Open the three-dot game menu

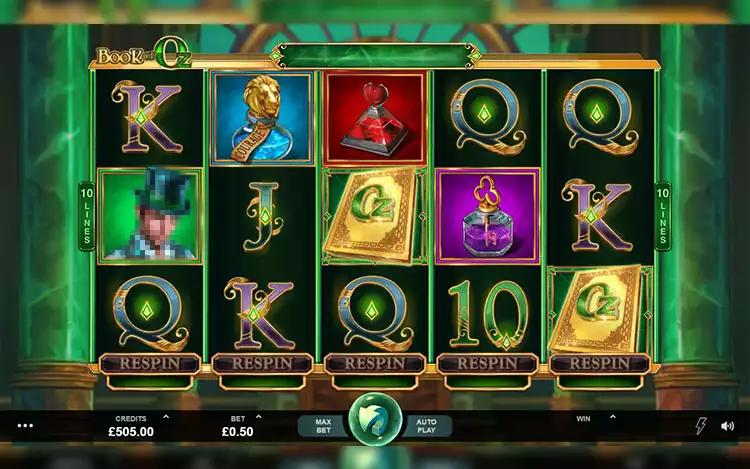(25, 425)
